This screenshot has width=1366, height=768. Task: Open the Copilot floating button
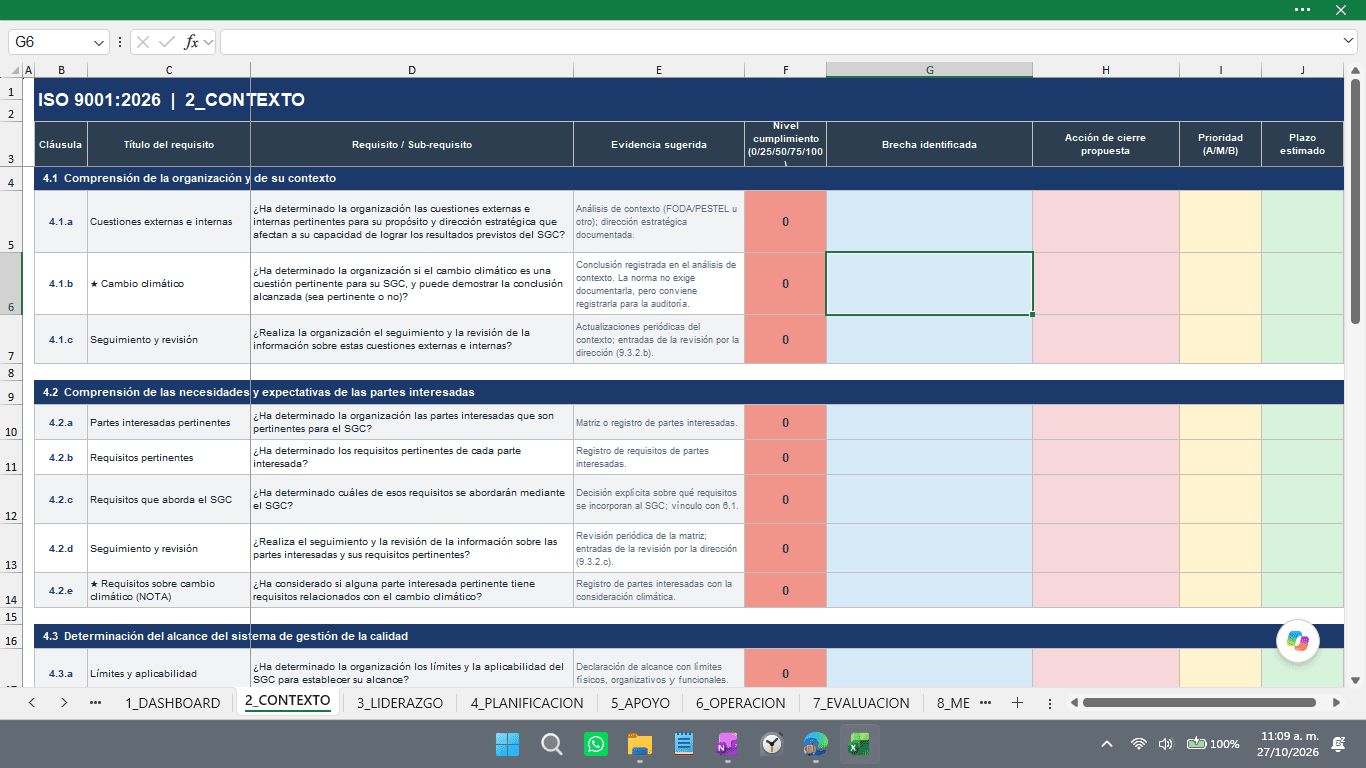pos(1298,641)
